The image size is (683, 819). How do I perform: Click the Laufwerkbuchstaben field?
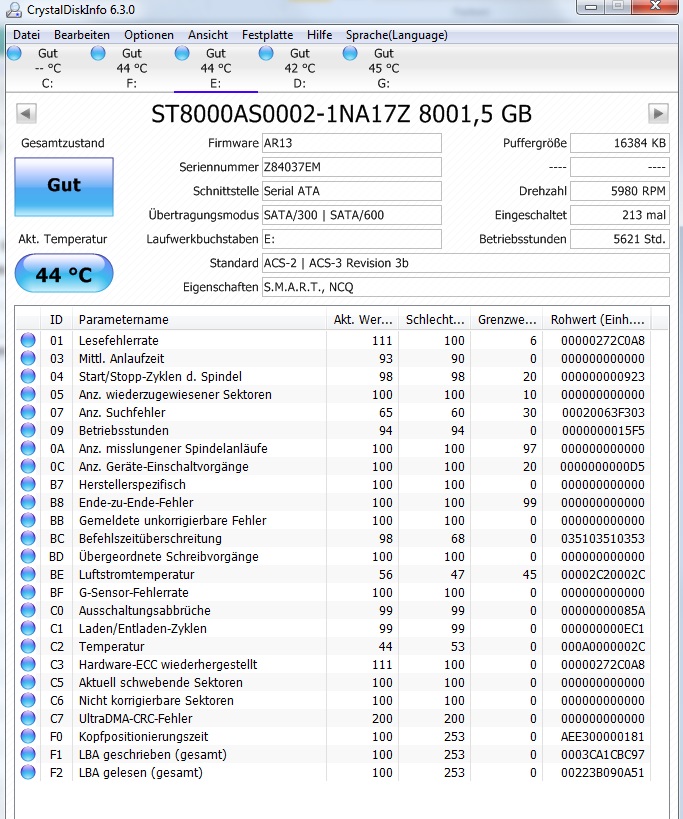[351, 239]
